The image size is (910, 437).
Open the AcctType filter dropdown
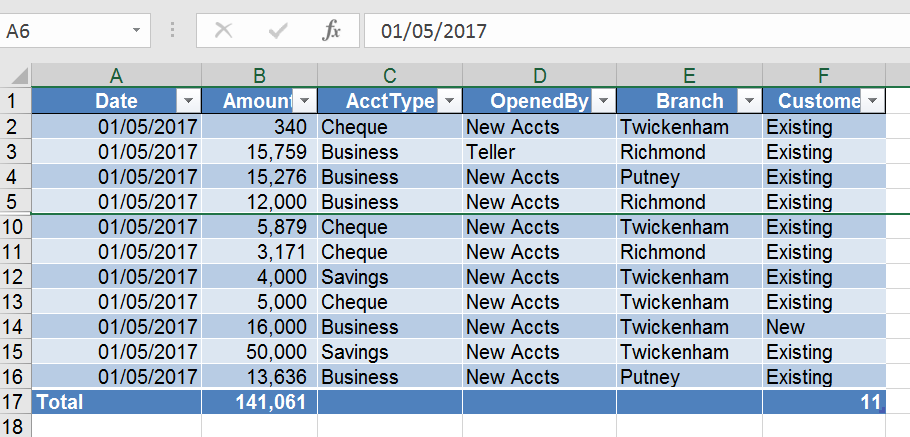pyautogui.click(x=449, y=101)
